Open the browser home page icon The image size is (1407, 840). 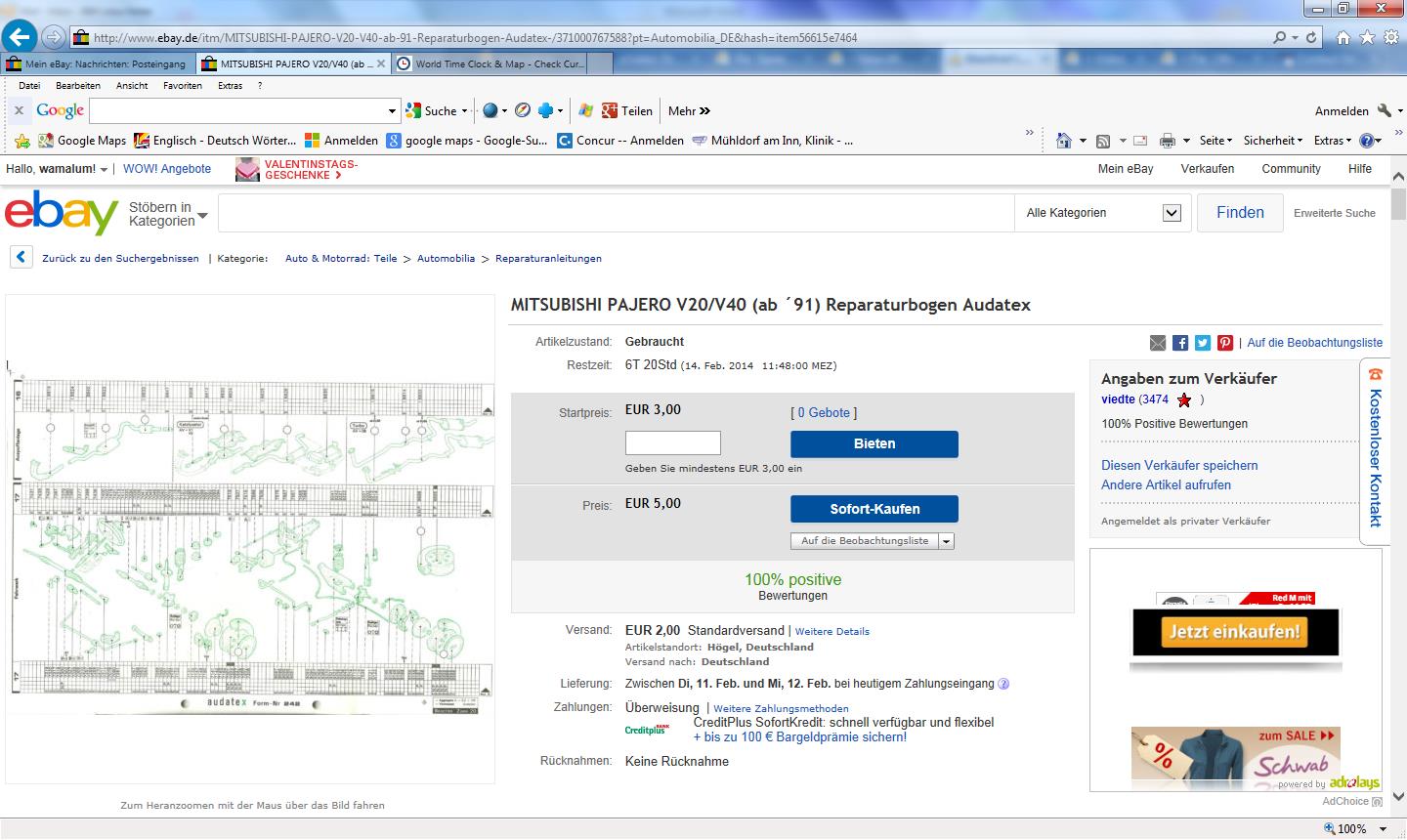point(1343,37)
